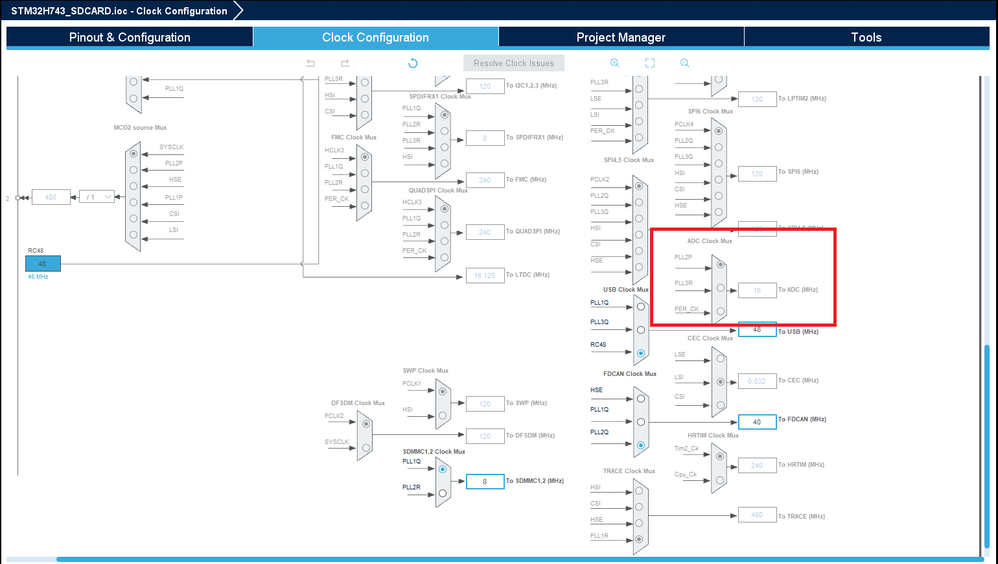
Task: Select LSE in the CEC Clock Mux
Action: [720, 358]
